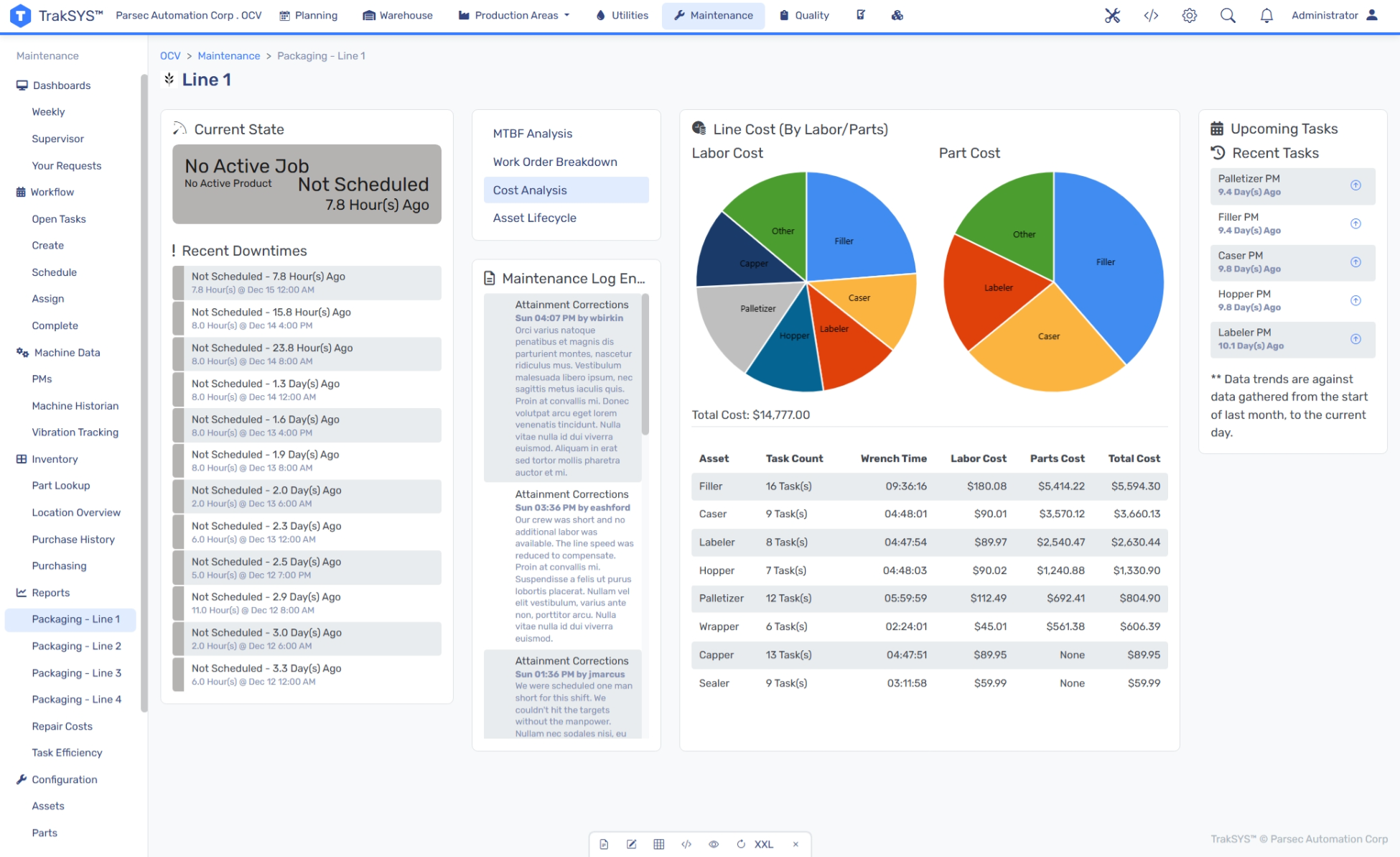Select the MTBF Analysis tab
1400x857 pixels.
pos(532,134)
